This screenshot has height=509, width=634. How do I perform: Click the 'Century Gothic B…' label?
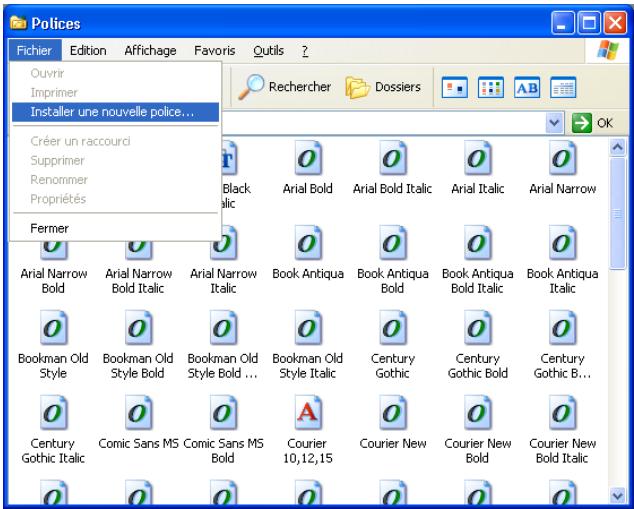click(562, 366)
